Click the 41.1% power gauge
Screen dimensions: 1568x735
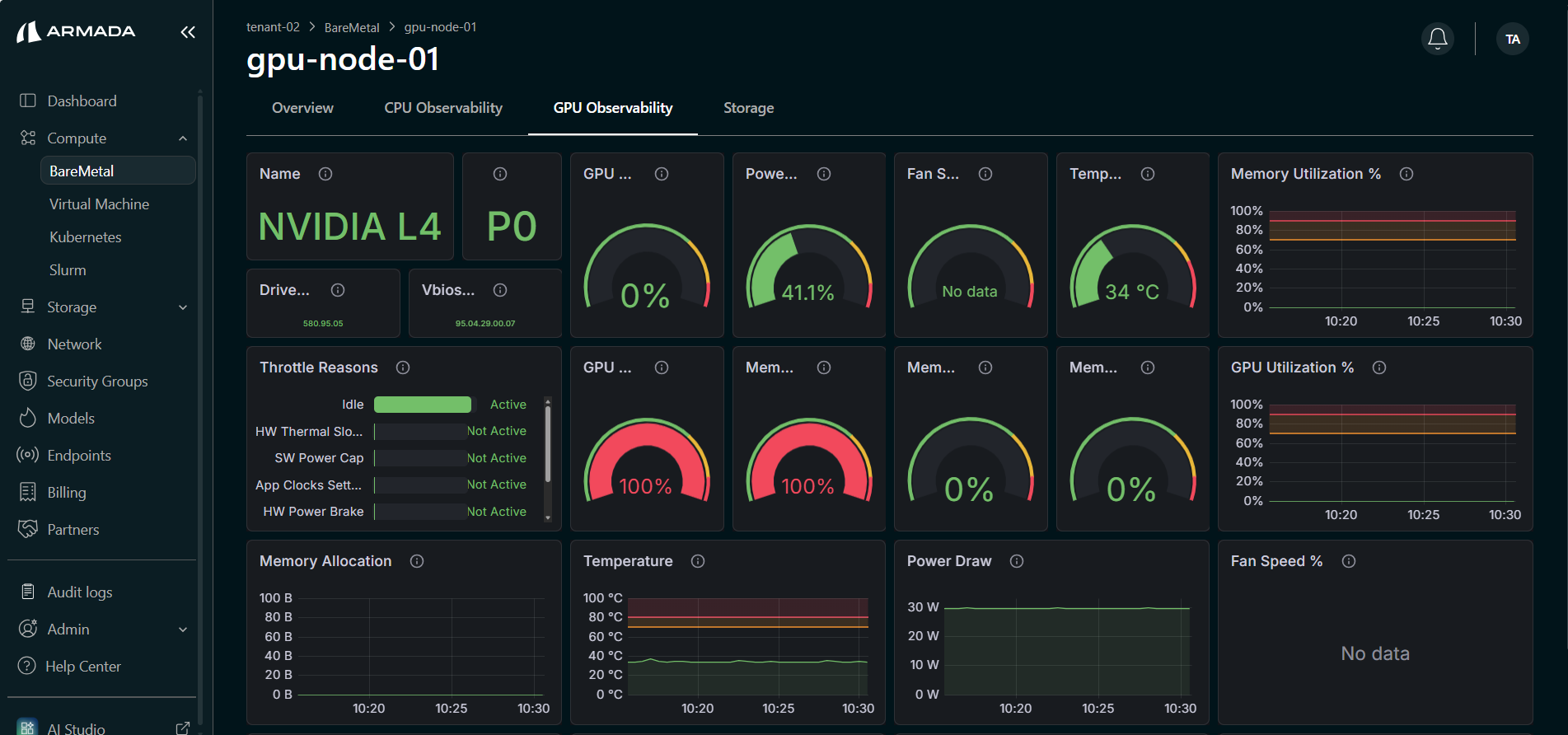(x=808, y=268)
